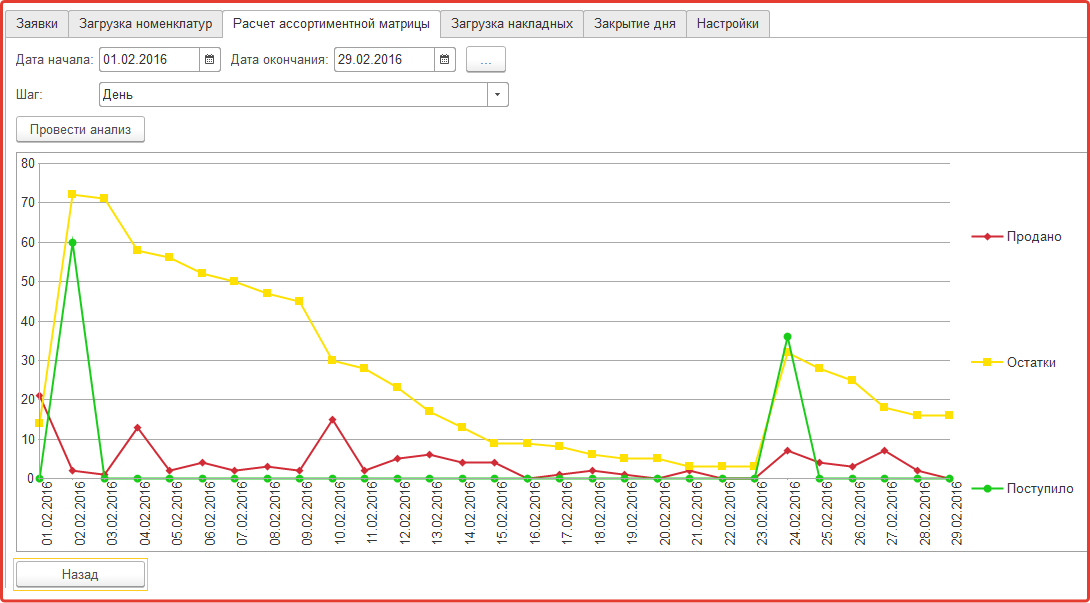Focus the Дата начала date field

click(150, 59)
